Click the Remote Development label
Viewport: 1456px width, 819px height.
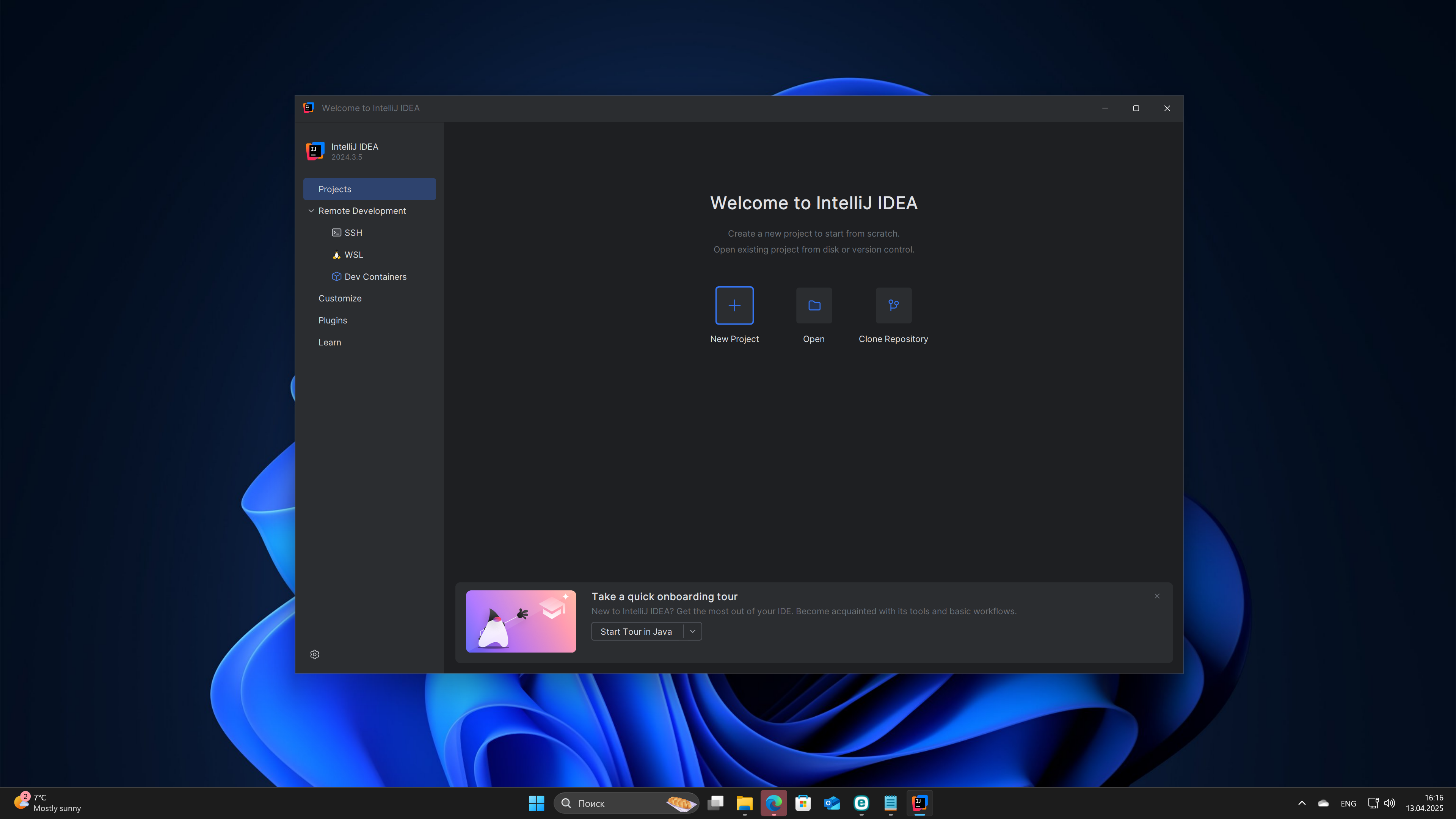pyautogui.click(x=362, y=211)
